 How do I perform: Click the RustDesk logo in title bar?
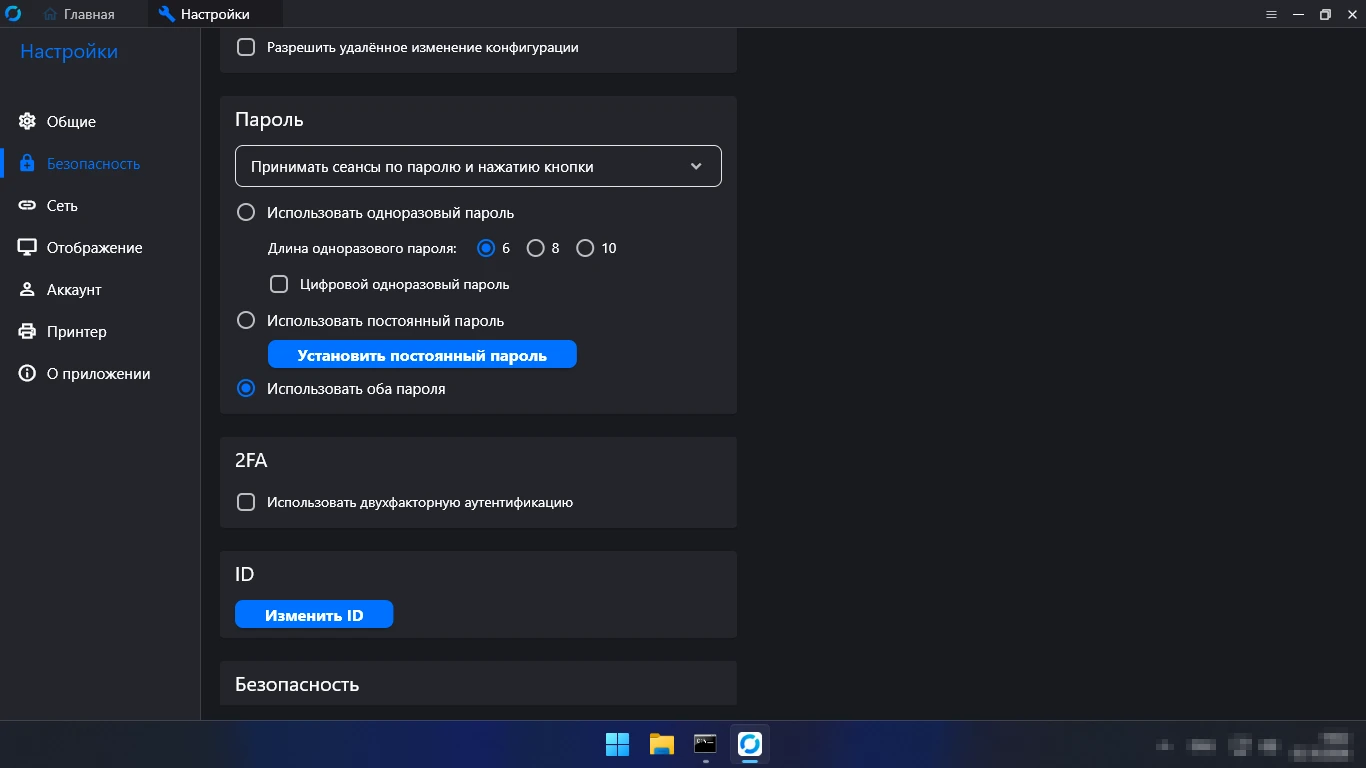[14, 14]
